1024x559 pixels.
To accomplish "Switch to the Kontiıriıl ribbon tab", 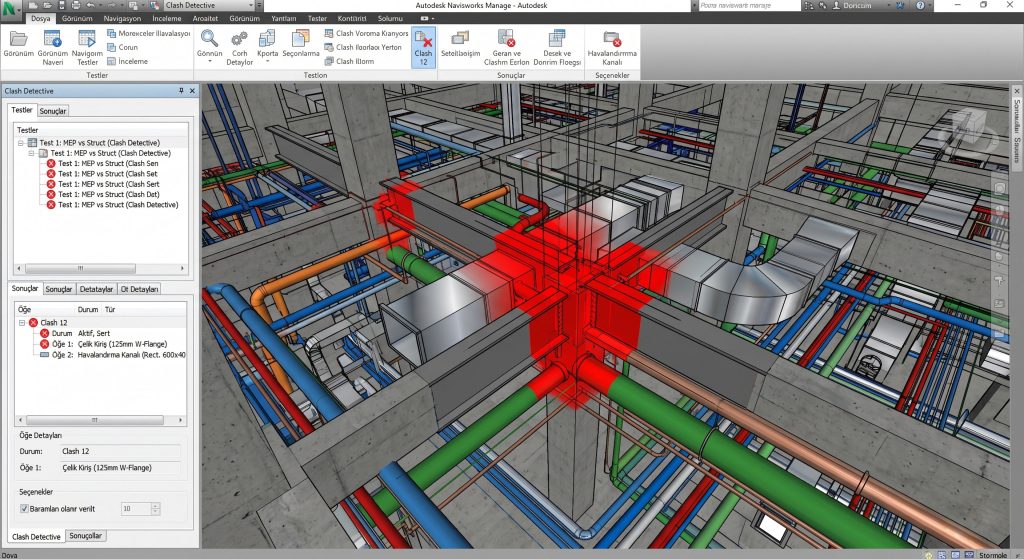I will pos(352,18).
